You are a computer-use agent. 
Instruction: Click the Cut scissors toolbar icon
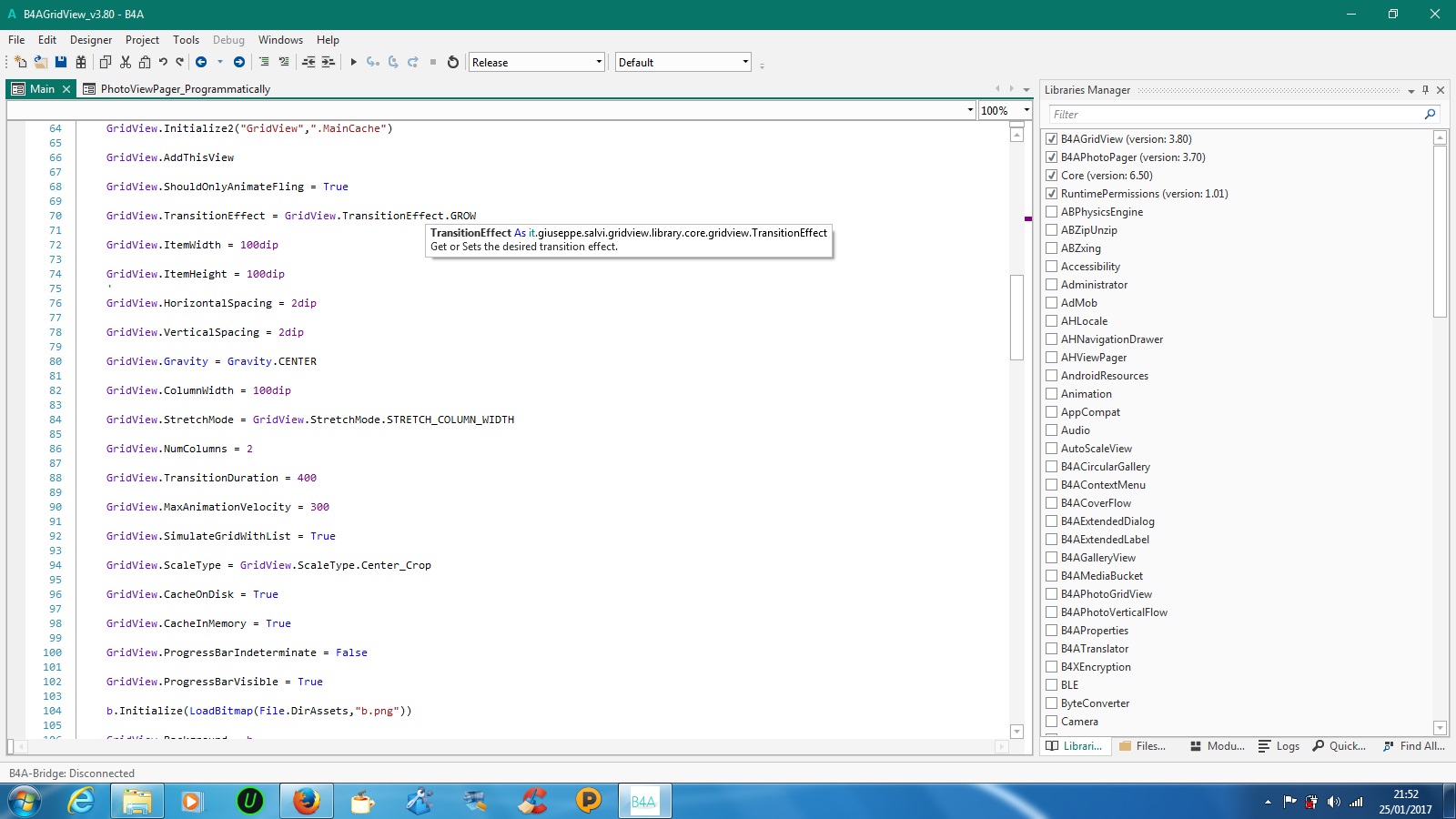coord(126,62)
